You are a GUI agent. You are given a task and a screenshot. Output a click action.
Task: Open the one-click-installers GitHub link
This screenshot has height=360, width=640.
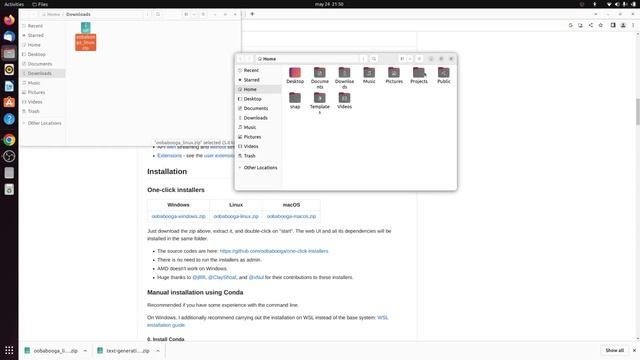(274, 251)
